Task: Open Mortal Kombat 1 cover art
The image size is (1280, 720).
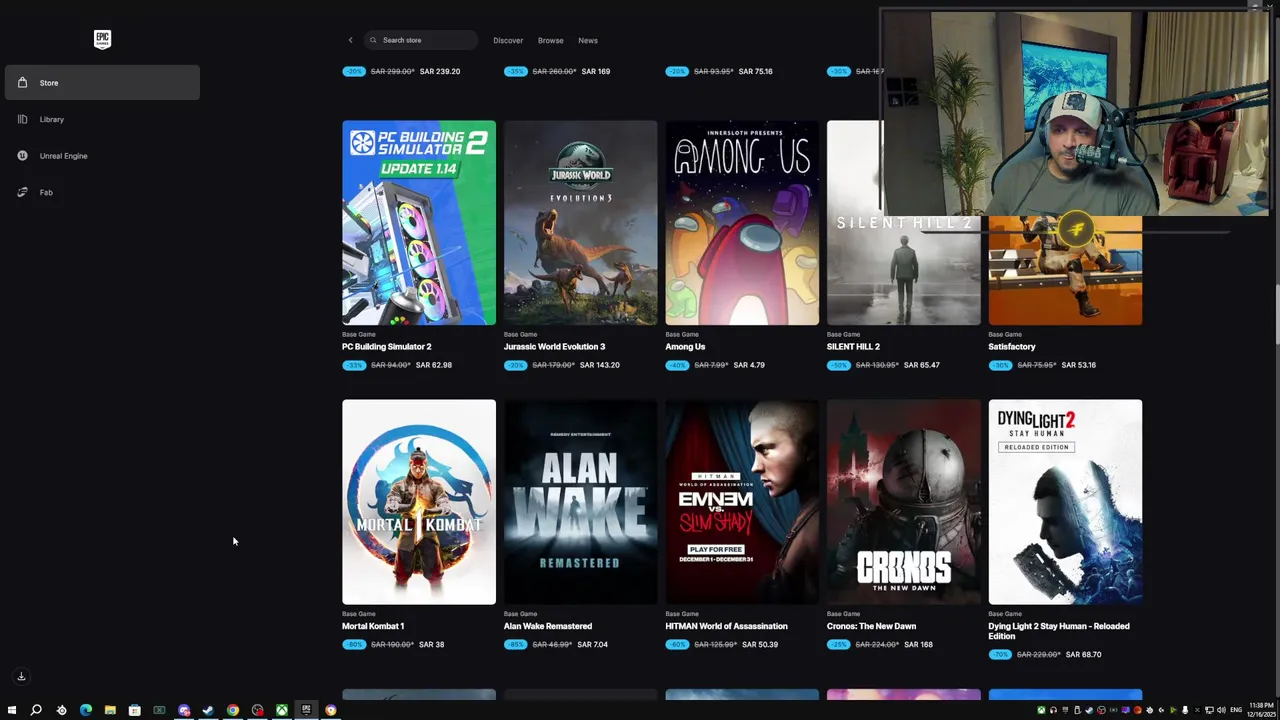Action: pyautogui.click(x=419, y=502)
